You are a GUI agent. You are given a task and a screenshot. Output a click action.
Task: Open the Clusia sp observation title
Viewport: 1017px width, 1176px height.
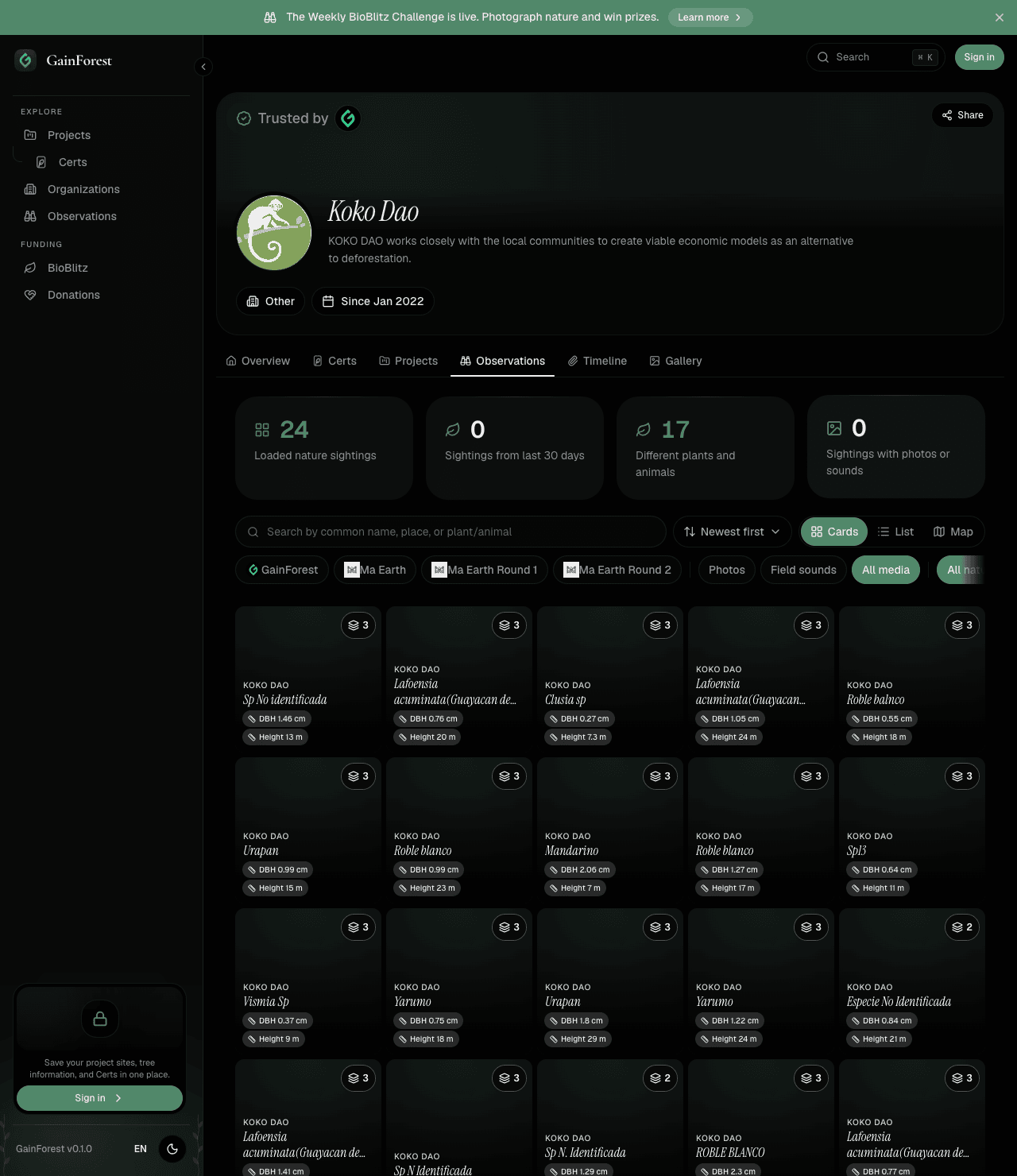pyautogui.click(x=565, y=700)
